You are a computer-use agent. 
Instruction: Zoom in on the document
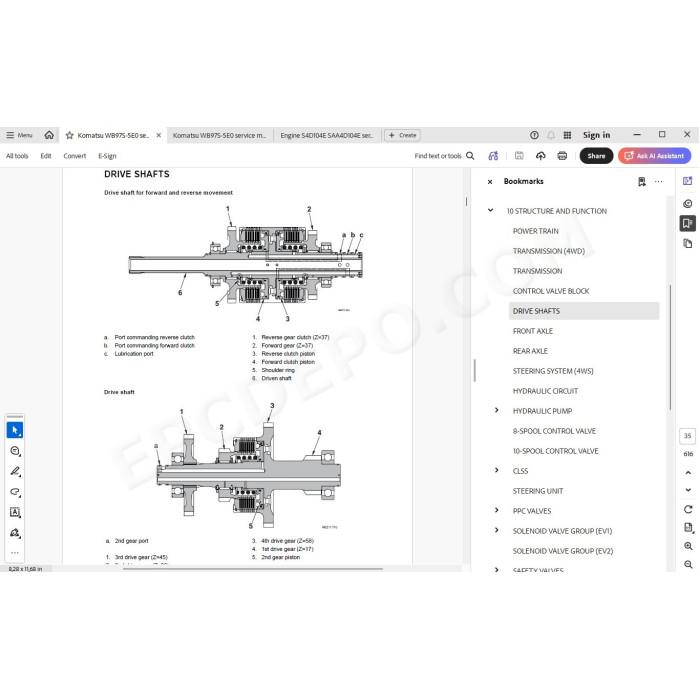tap(688, 546)
